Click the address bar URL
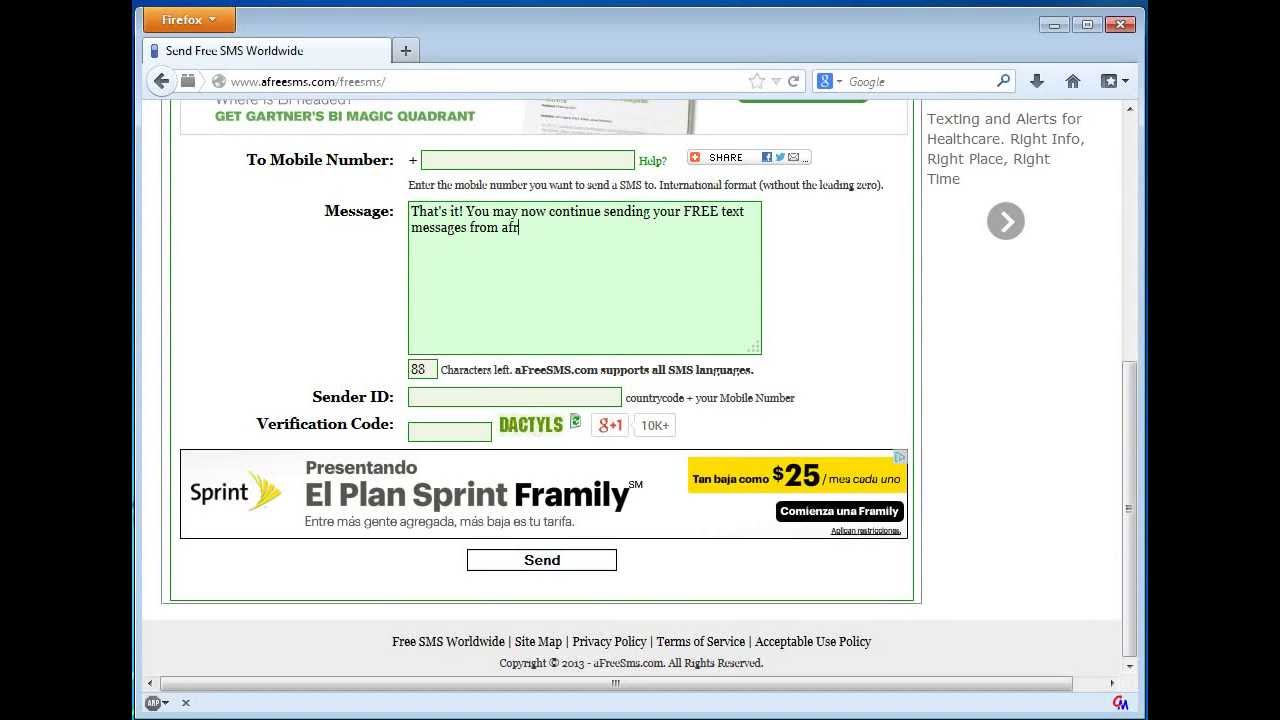The width and height of the screenshot is (1280, 720). tap(308, 82)
